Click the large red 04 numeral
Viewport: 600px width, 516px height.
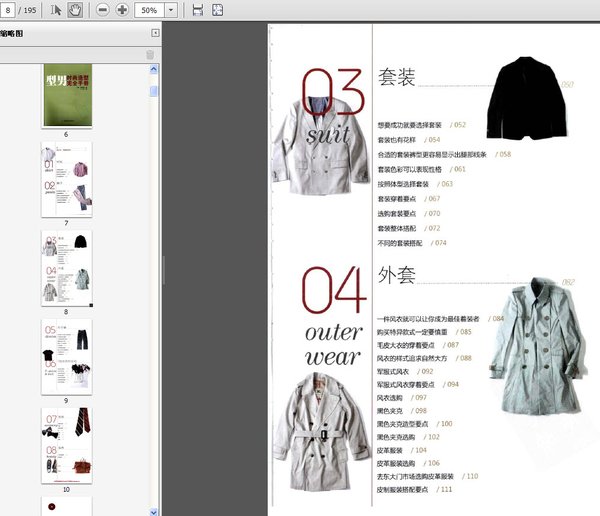pyautogui.click(x=334, y=290)
